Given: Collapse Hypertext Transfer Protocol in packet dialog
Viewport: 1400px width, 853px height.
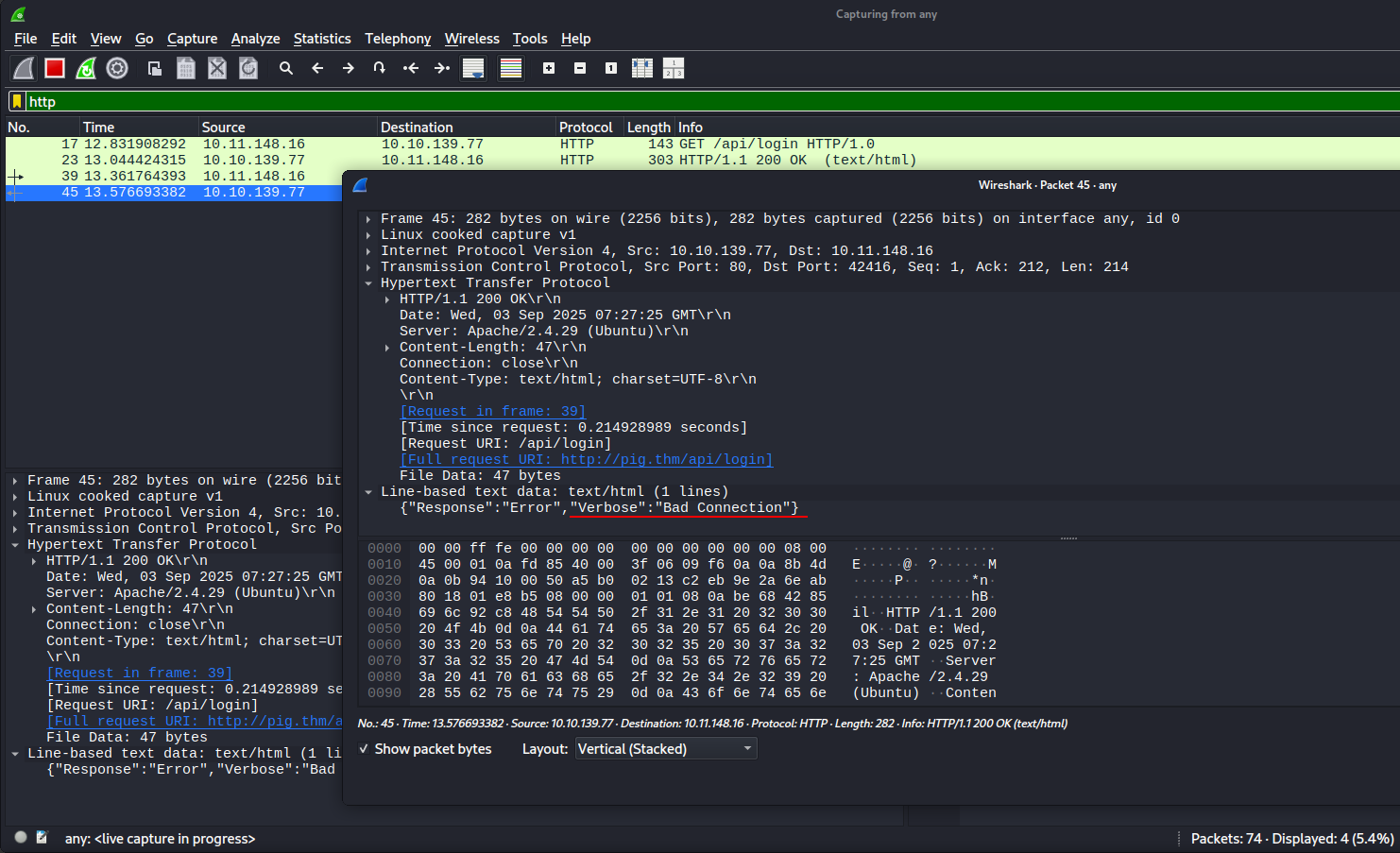Looking at the screenshot, I should click(x=368, y=283).
